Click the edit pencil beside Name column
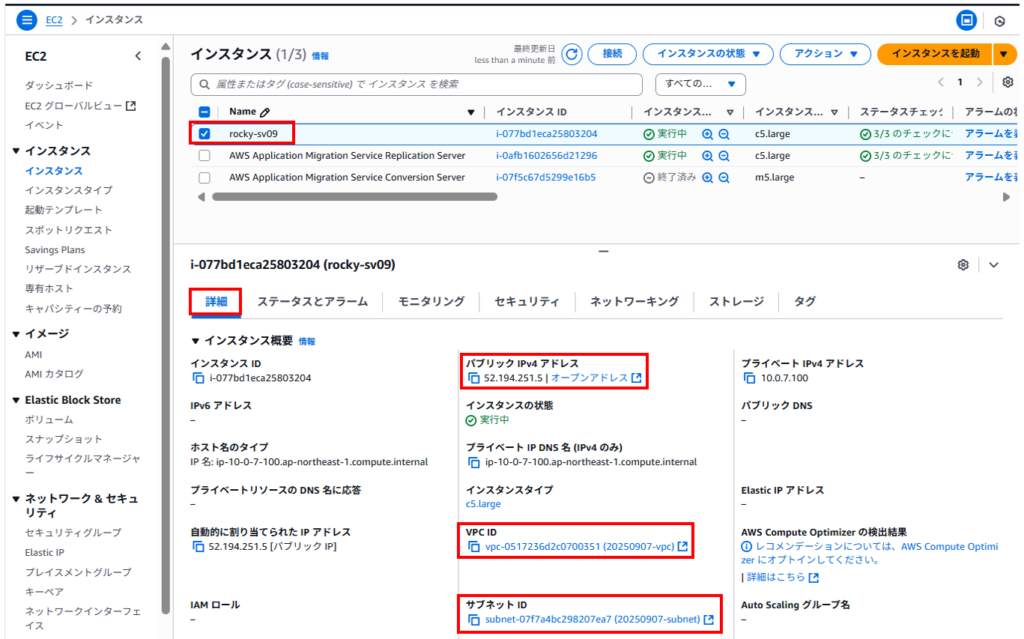 [264, 112]
